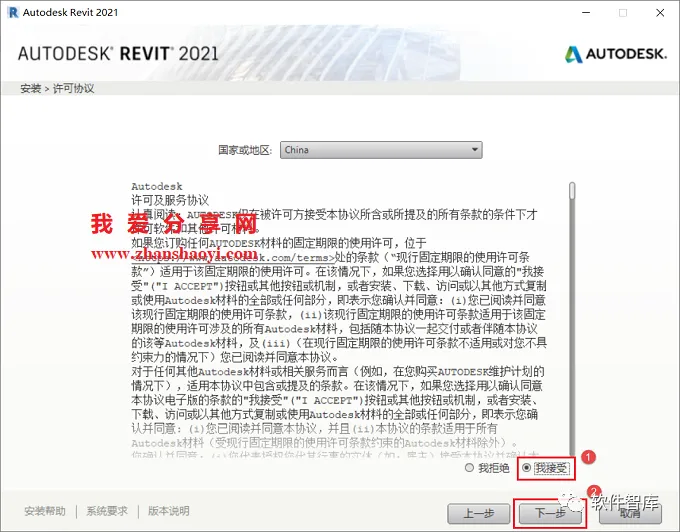Open the 国家或地区 China dropdown
Viewport: 680px width, 532px height.
(381, 150)
